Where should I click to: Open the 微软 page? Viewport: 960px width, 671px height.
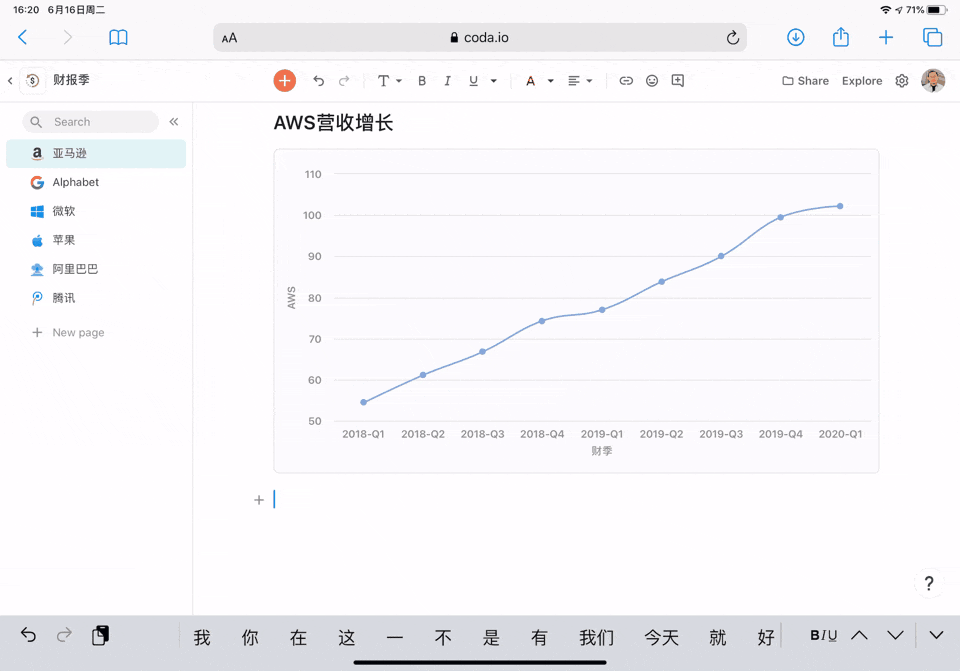coord(96,211)
